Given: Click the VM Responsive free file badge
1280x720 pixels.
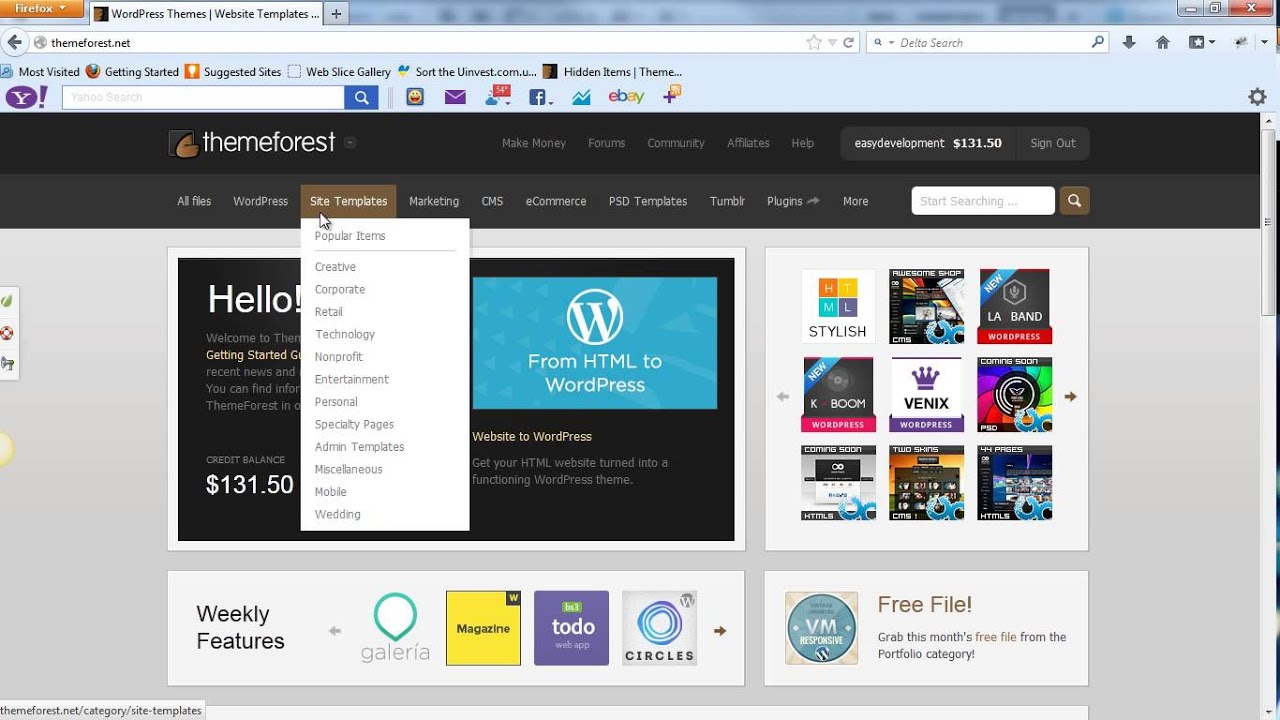Looking at the screenshot, I should coord(821,628).
